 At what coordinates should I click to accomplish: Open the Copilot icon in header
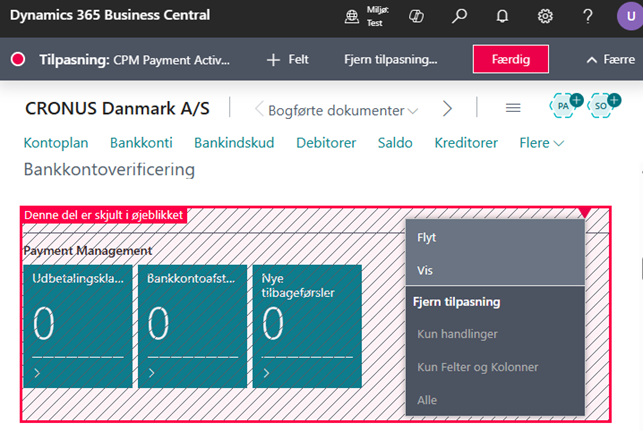[416, 16]
